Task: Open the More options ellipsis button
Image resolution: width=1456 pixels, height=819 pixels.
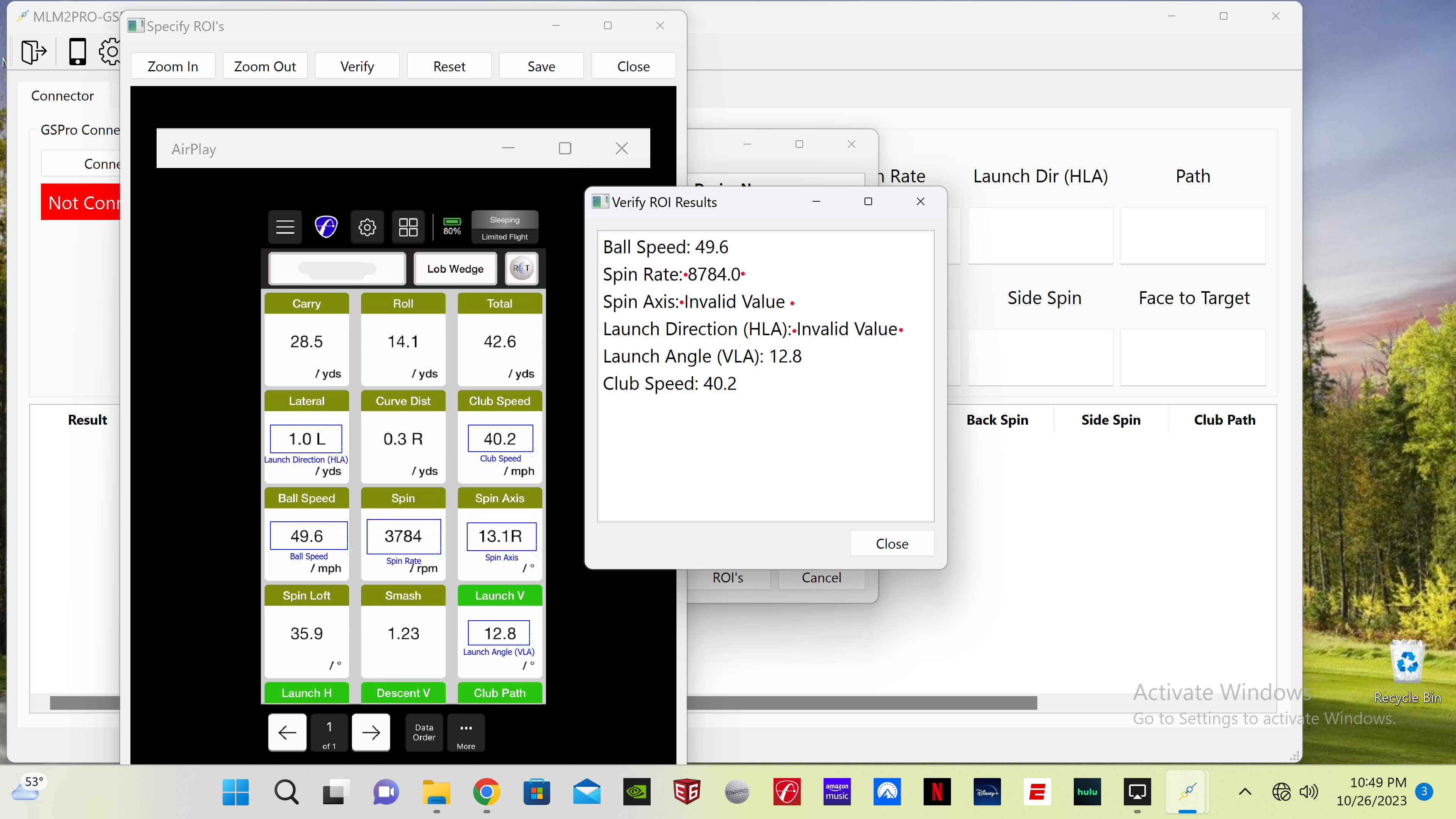Action: [x=466, y=733]
